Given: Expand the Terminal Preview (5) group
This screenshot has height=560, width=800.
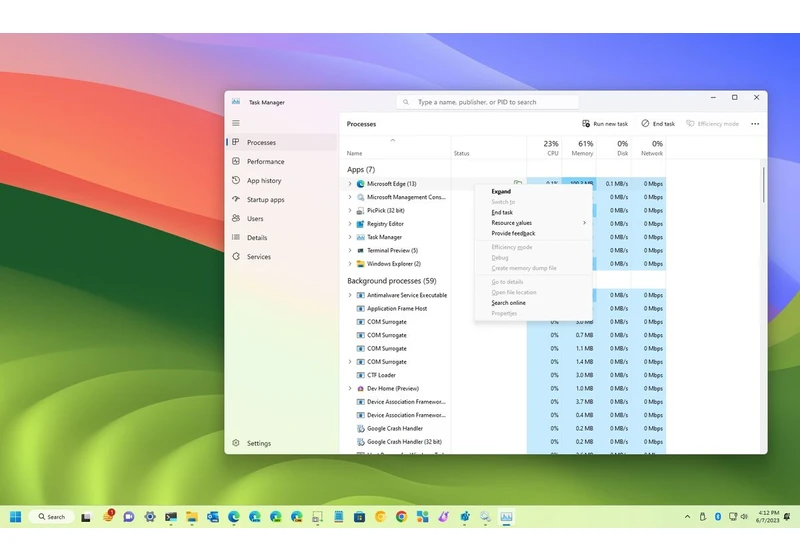Looking at the screenshot, I should coord(349,250).
